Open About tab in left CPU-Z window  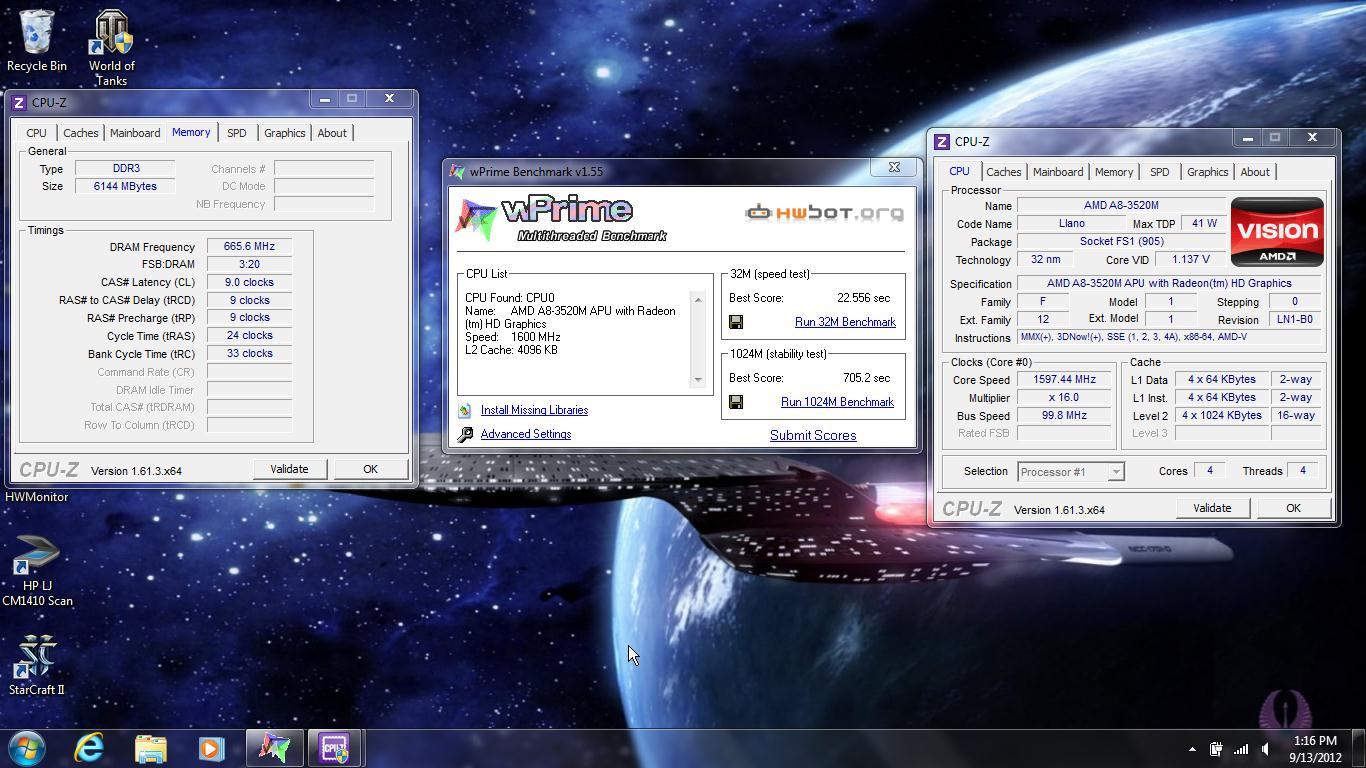point(332,133)
